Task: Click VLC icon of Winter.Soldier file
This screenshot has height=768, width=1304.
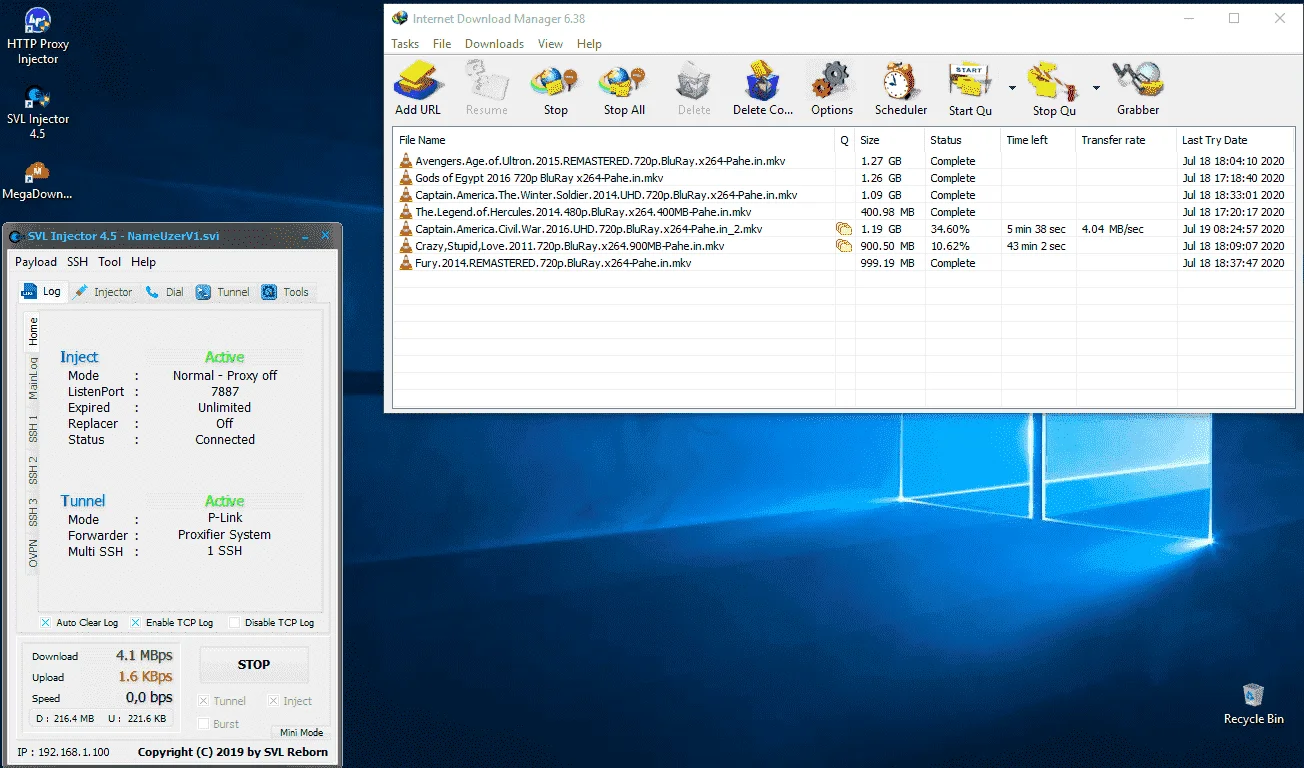Action: click(x=405, y=195)
